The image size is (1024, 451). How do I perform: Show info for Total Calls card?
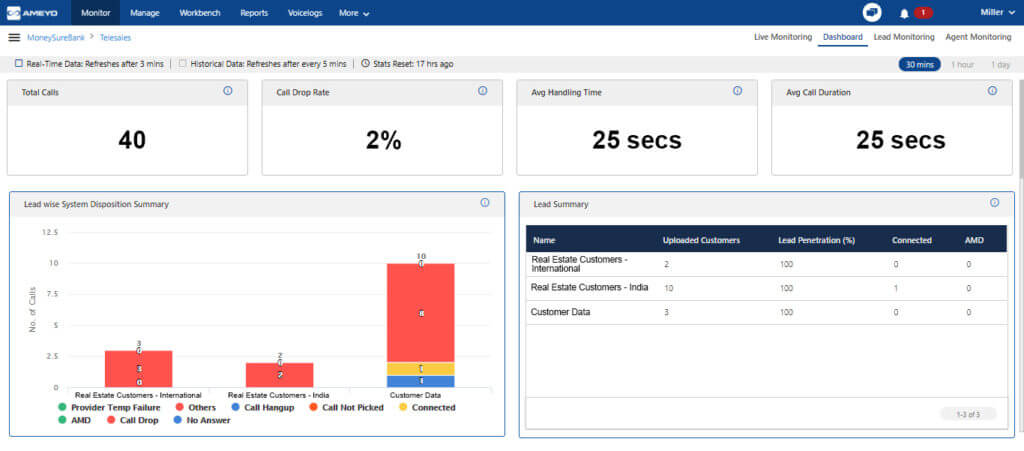(228, 91)
